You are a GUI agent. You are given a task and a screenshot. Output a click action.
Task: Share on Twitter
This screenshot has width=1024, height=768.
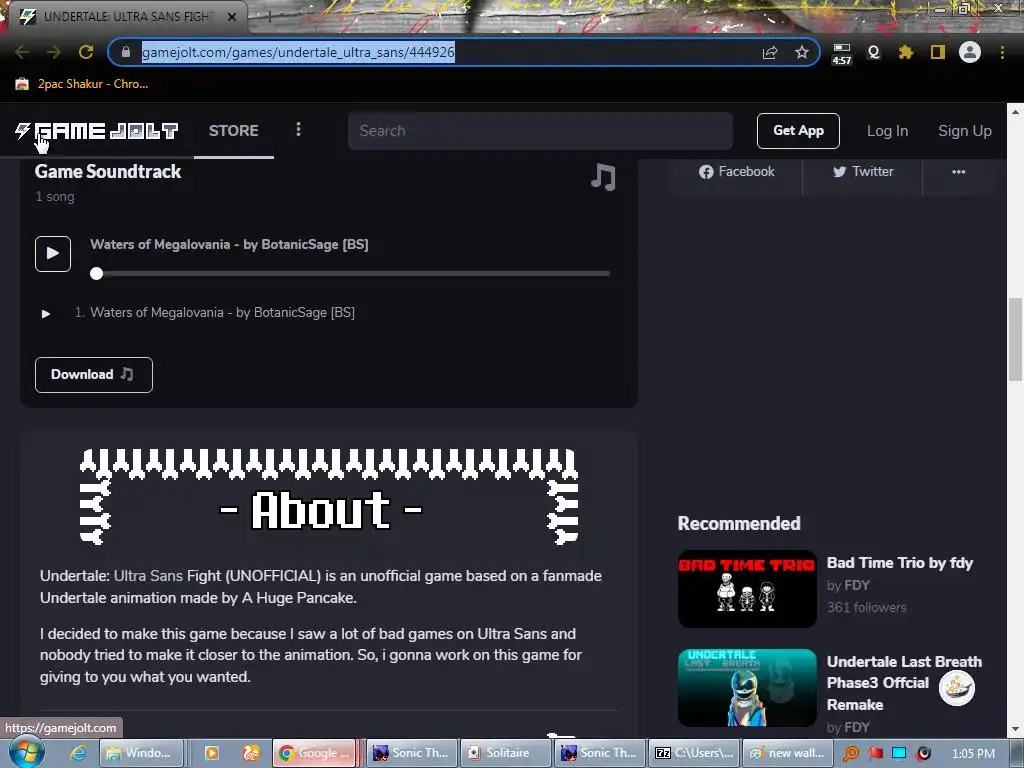click(863, 172)
